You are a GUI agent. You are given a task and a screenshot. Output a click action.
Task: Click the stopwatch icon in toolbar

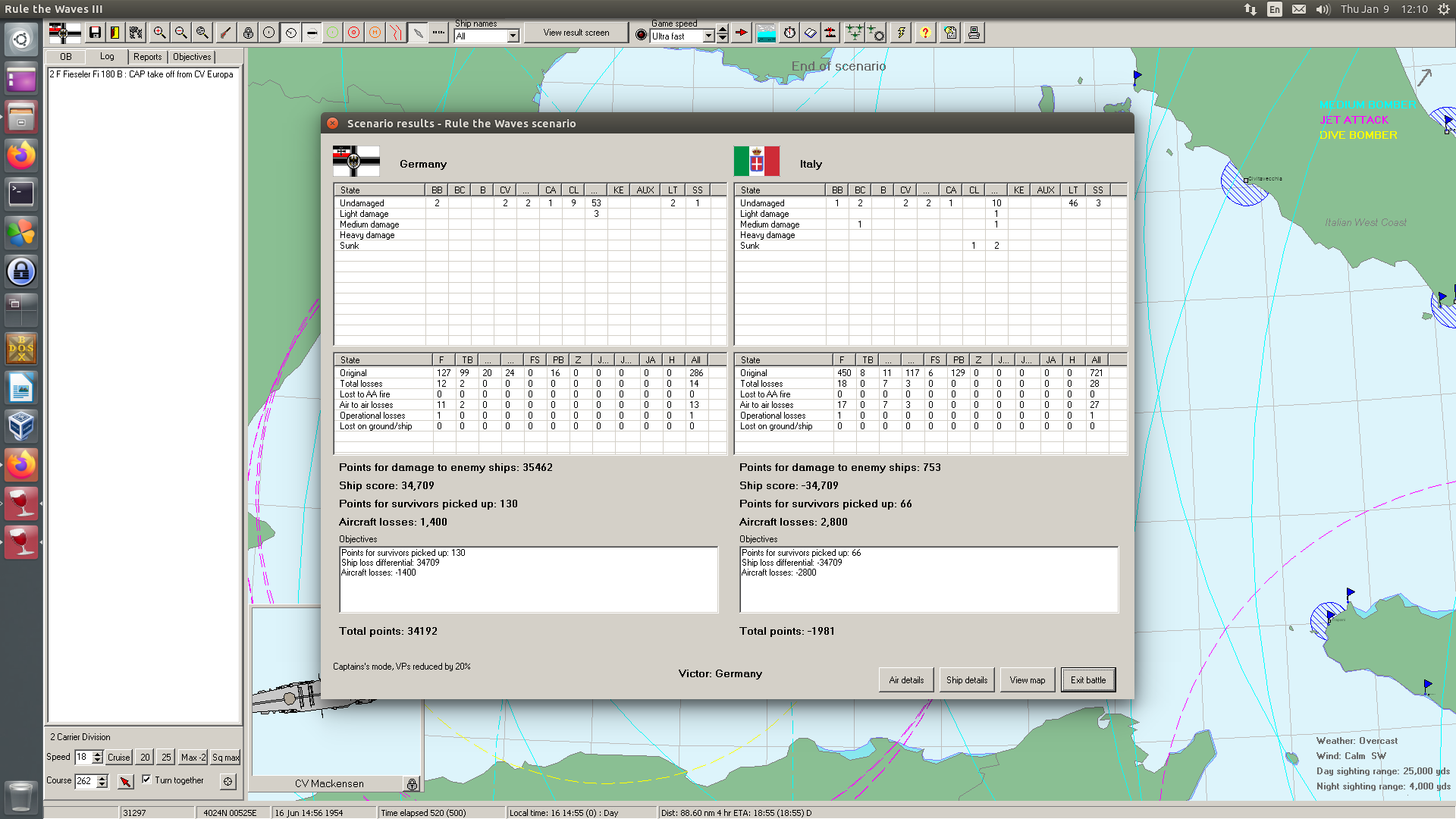pyautogui.click(x=789, y=33)
